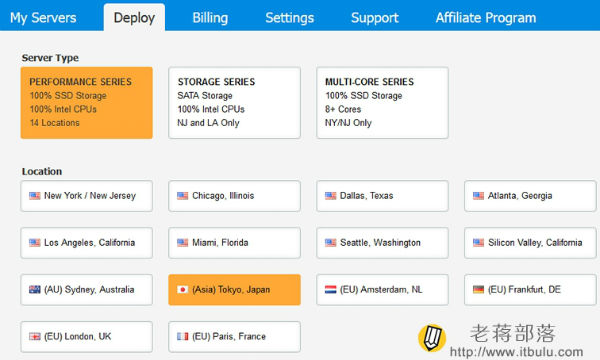Click the US flag beside Chicago, Illinois
600x360 pixels.
183,196
